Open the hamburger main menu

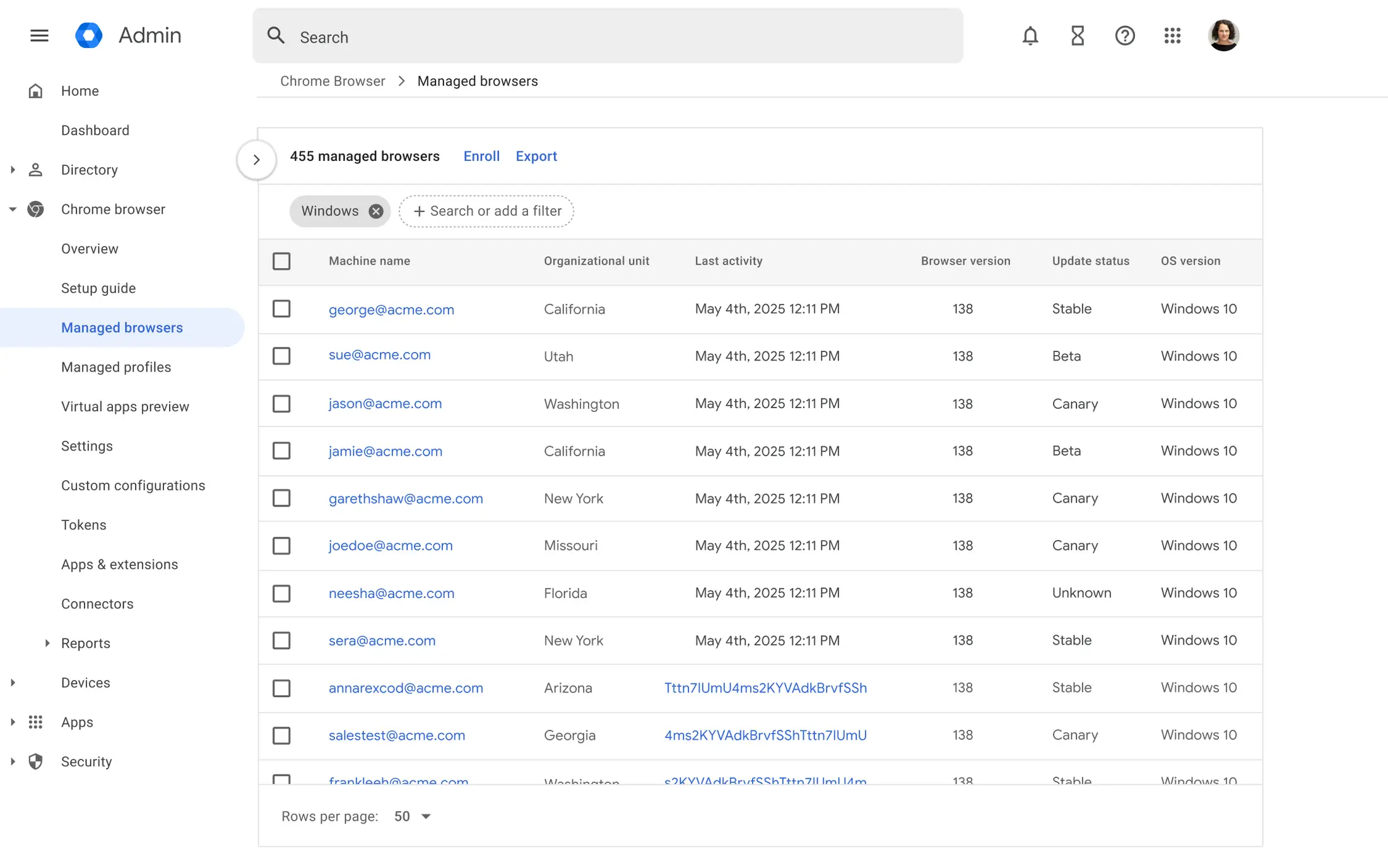(39, 35)
